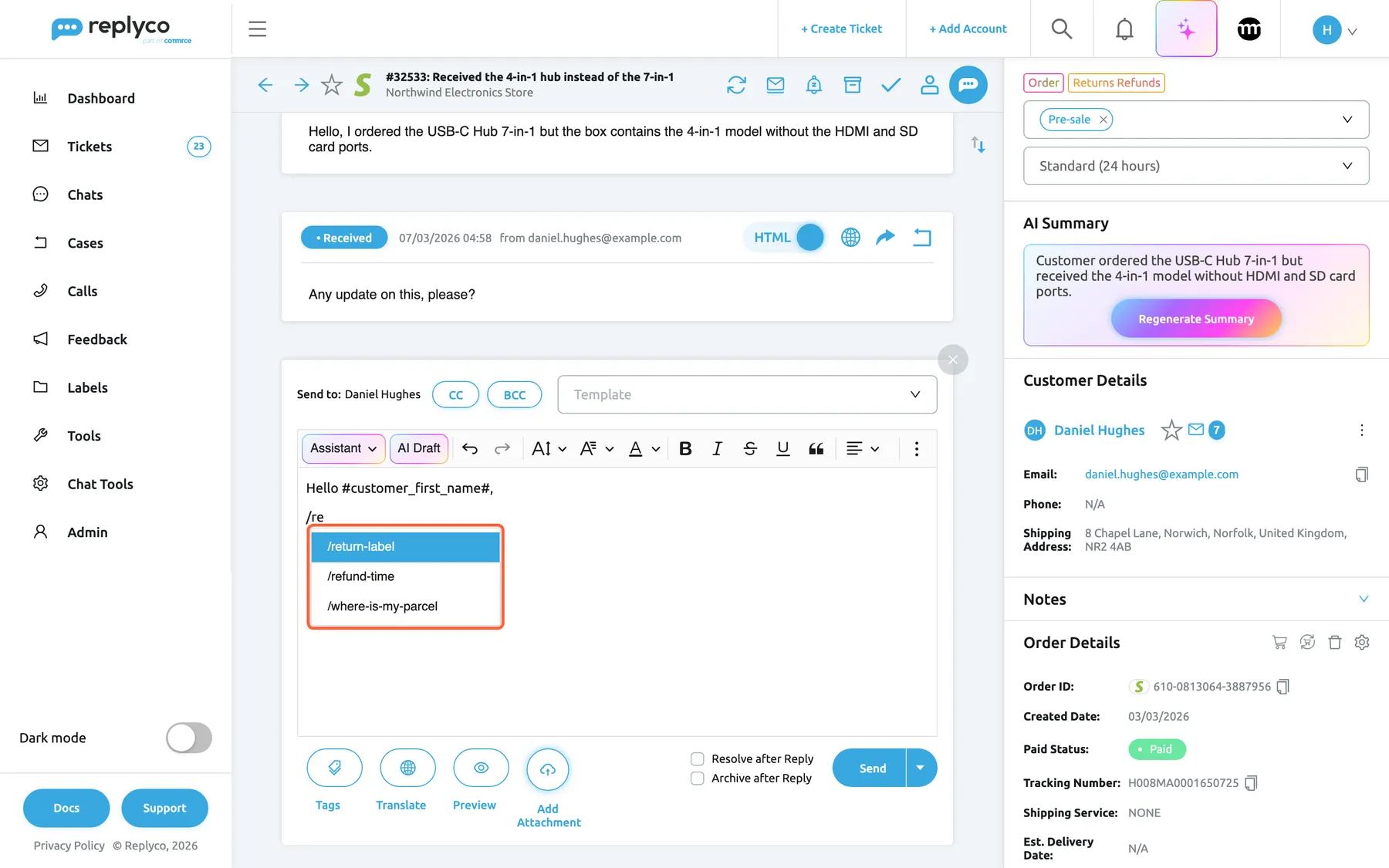The image size is (1389, 868).
Task: Refresh the ticket with sync icon
Action: click(x=736, y=85)
